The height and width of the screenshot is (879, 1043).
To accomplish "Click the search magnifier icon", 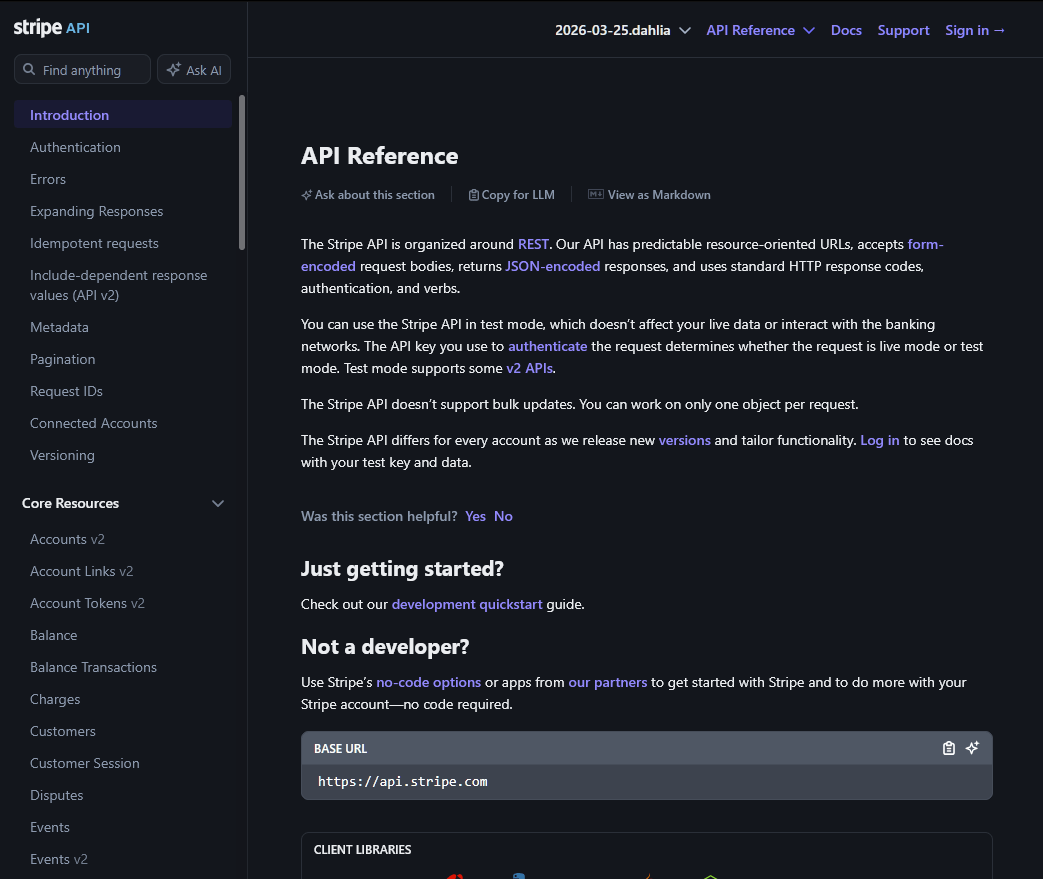I will (29, 69).
